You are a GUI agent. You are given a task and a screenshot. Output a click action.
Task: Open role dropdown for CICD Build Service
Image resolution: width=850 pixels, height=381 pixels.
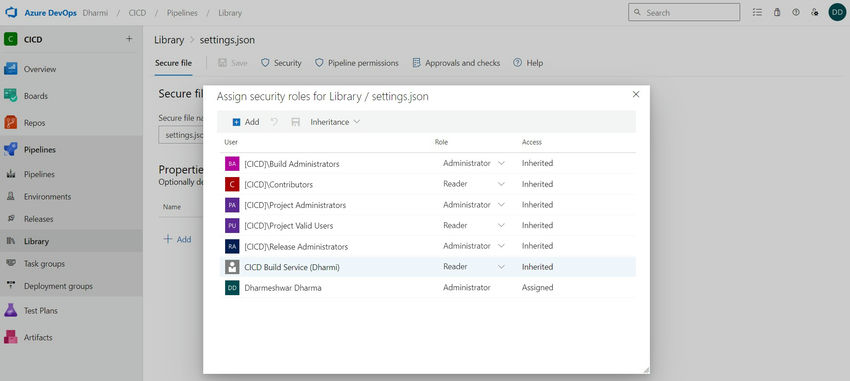point(474,267)
